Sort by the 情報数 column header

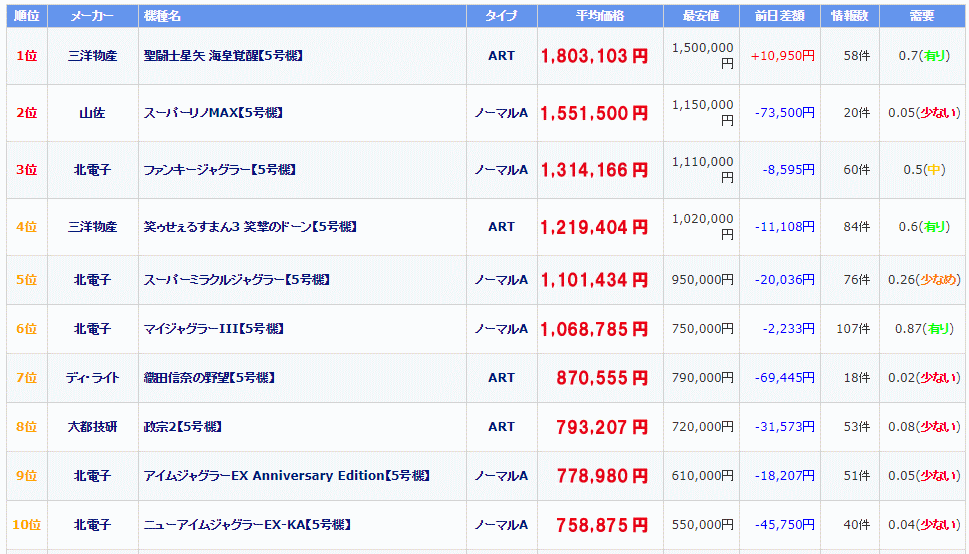(850, 16)
